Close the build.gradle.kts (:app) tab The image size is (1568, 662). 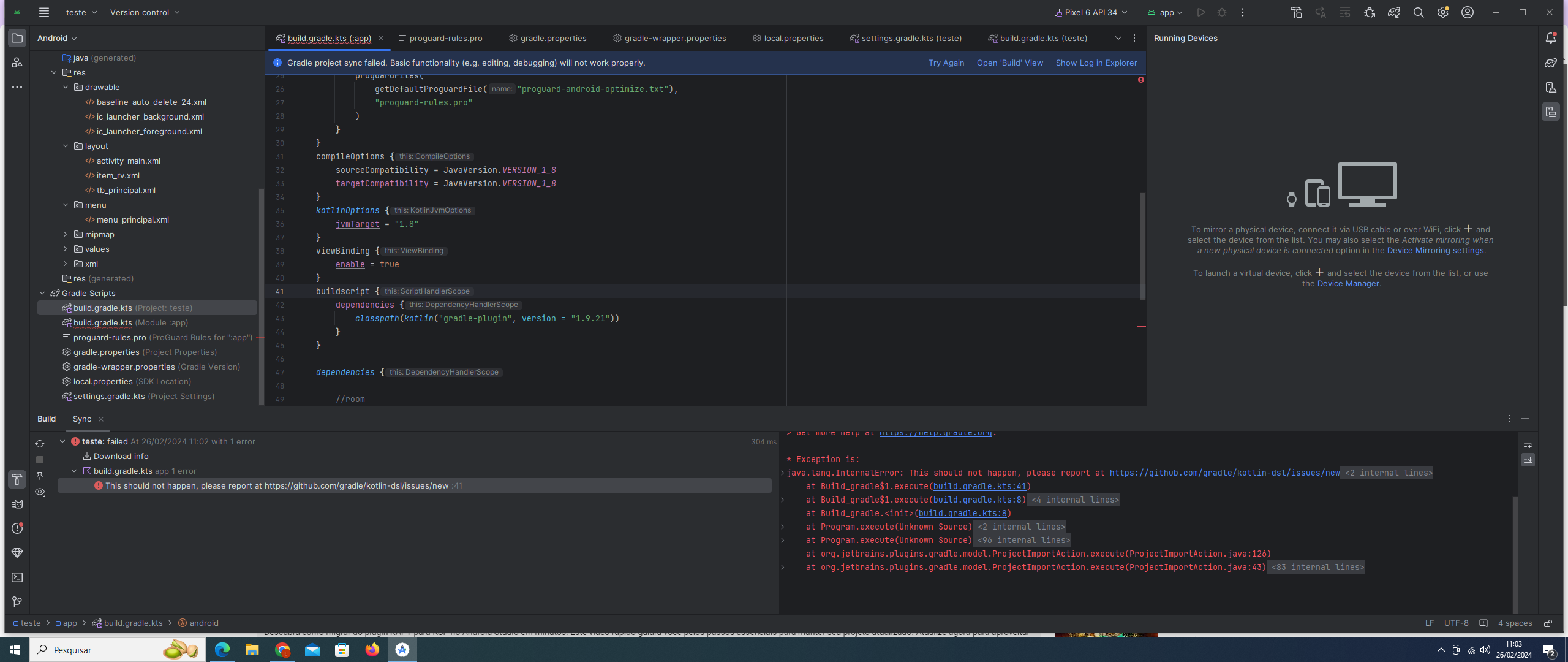click(x=381, y=38)
